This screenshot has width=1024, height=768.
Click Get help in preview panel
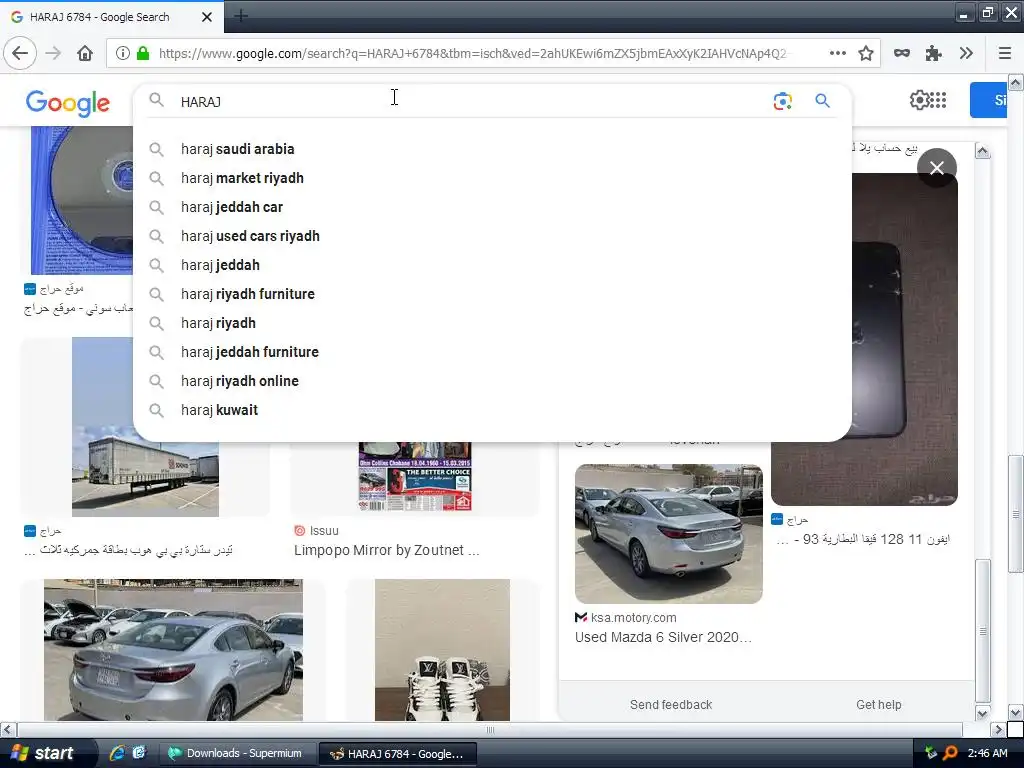click(878, 705)
